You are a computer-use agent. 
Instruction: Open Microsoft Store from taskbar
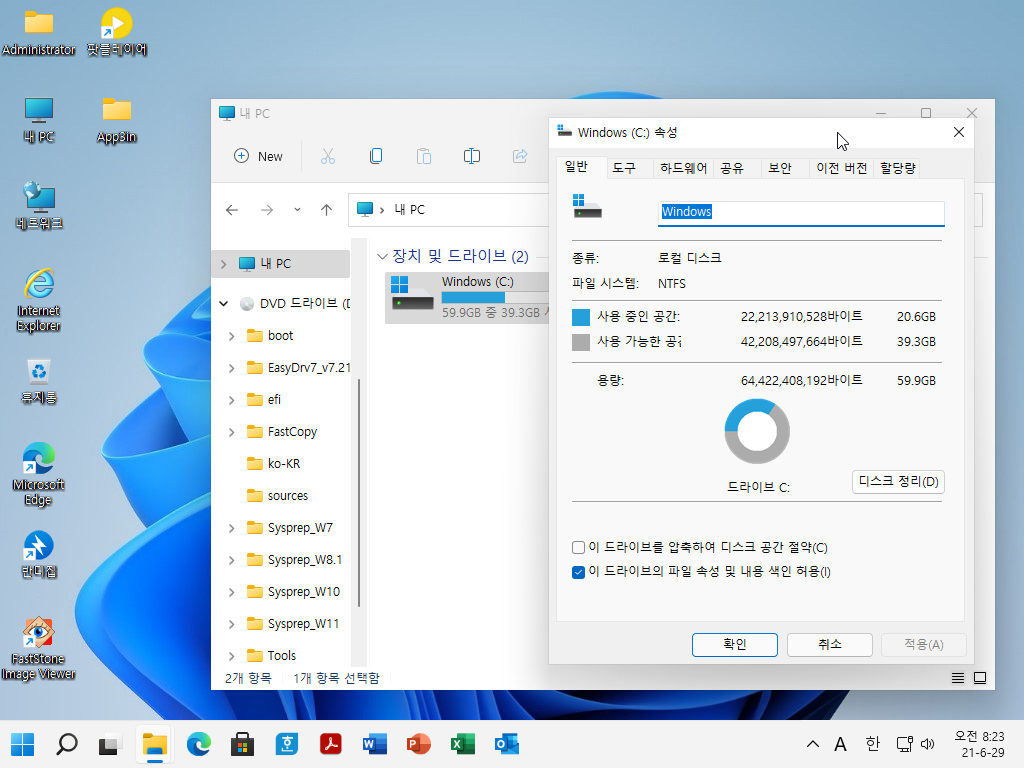[x=242, y=744]
